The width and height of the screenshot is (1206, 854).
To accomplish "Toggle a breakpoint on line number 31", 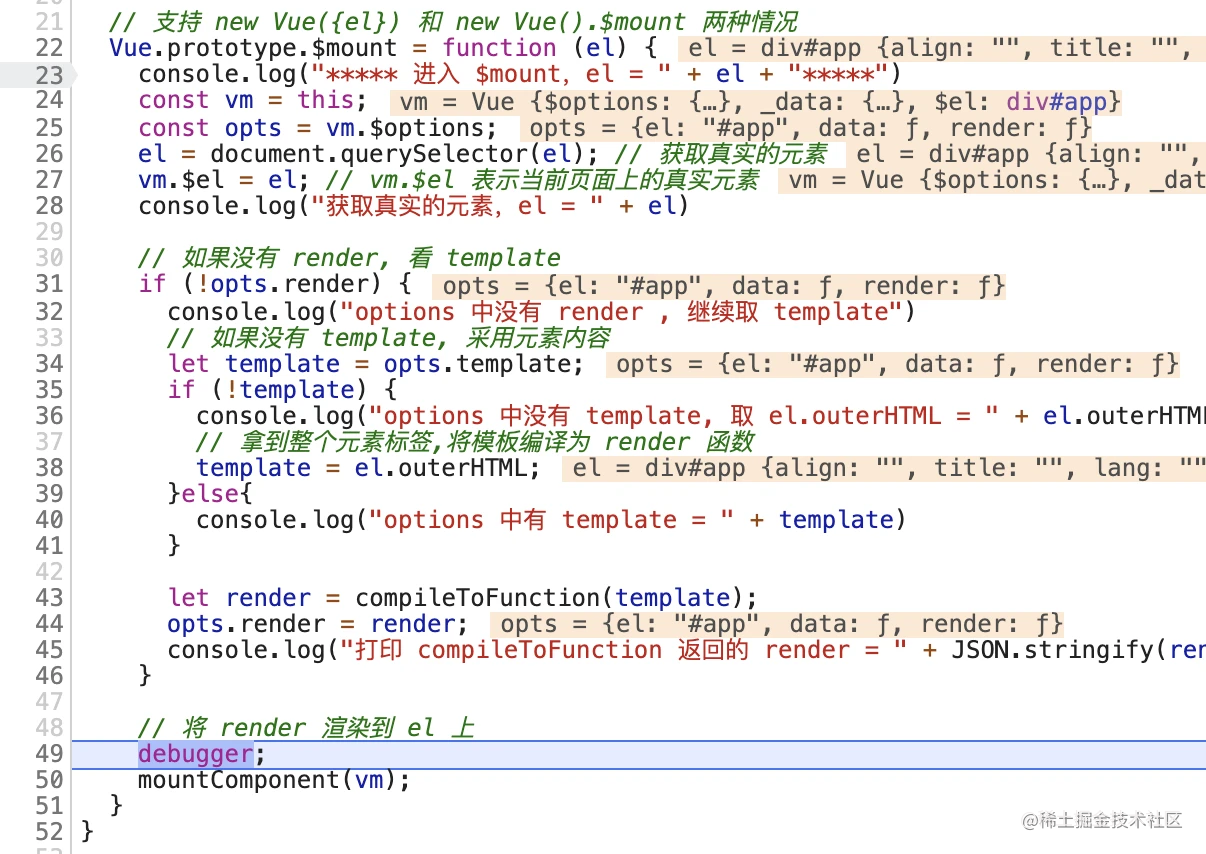I will coord(47,284).
